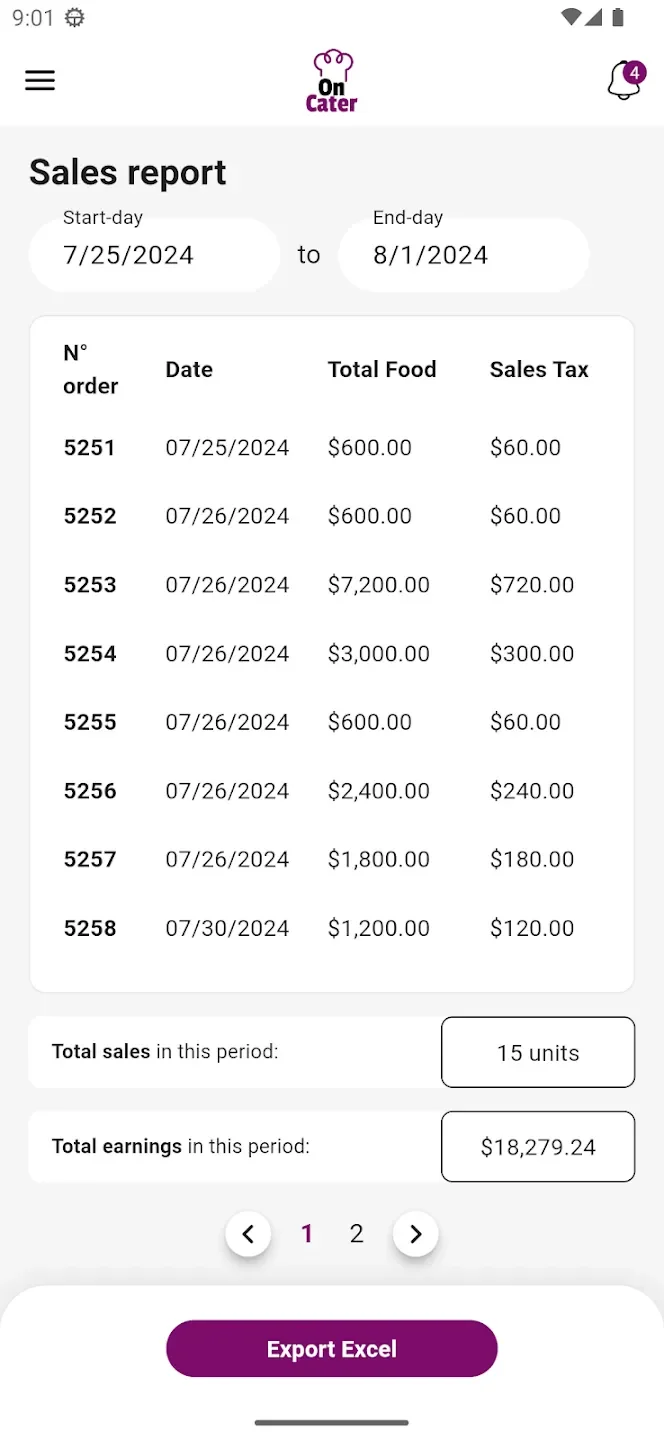
Task: Open order number 5253
Action: (x=90, y=585)
